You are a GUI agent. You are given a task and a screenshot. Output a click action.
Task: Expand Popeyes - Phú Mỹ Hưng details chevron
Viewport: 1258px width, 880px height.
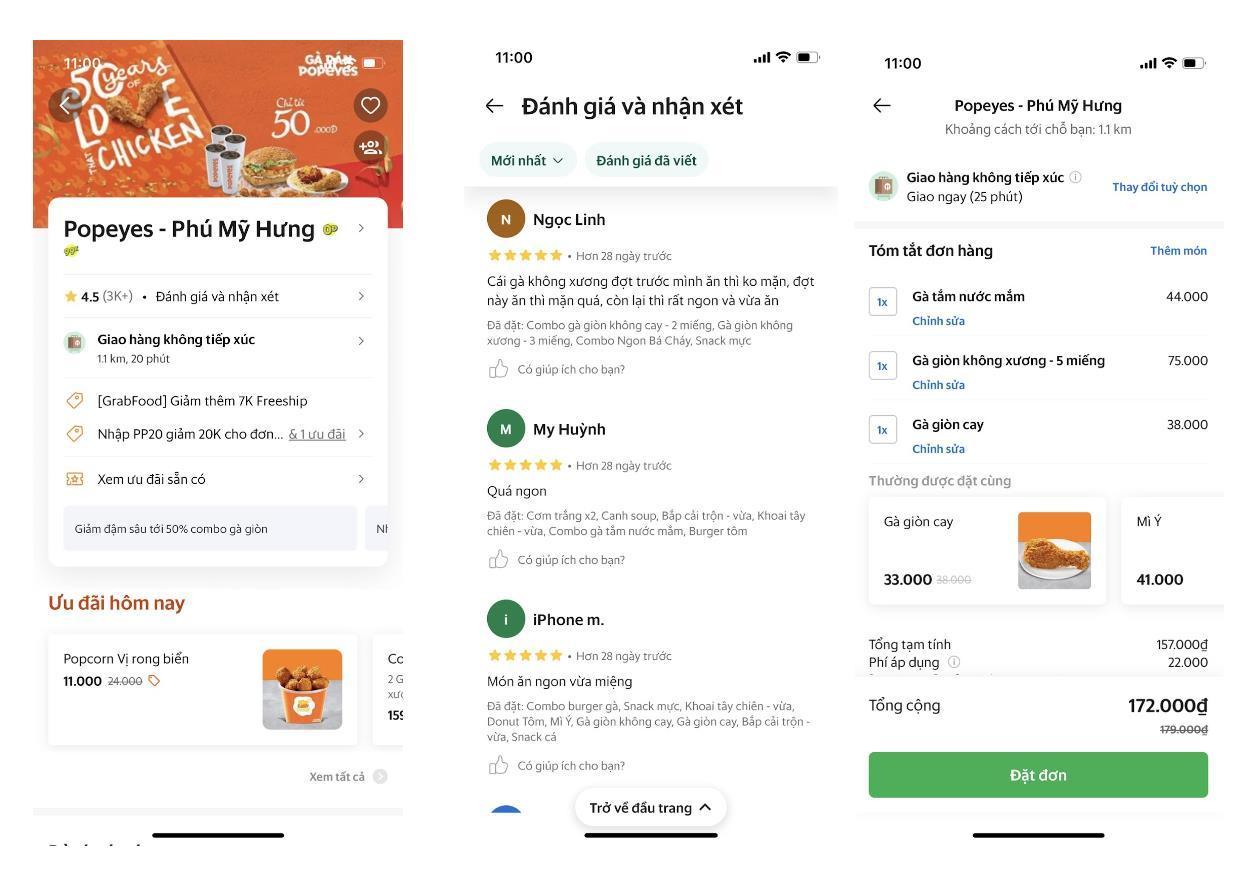361,228
